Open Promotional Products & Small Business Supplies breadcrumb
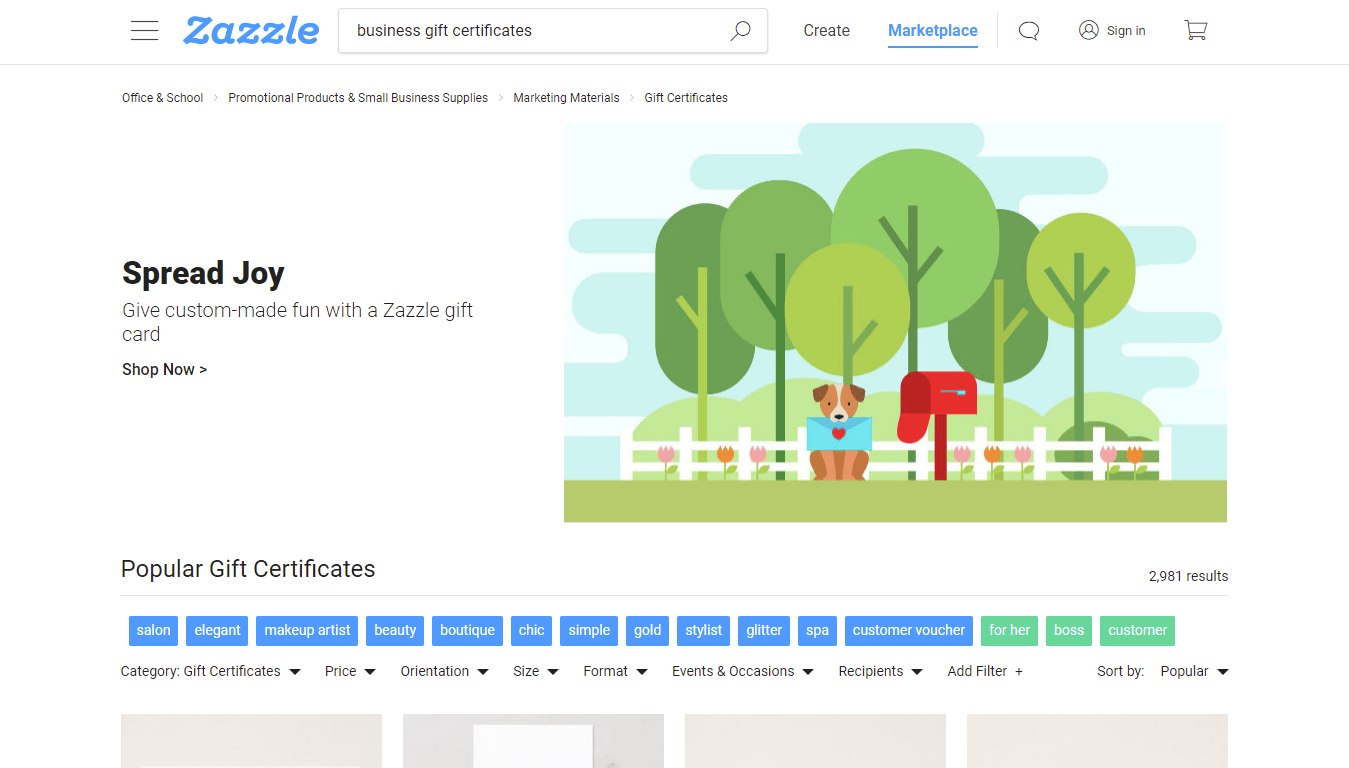 (x=358, y=98)
